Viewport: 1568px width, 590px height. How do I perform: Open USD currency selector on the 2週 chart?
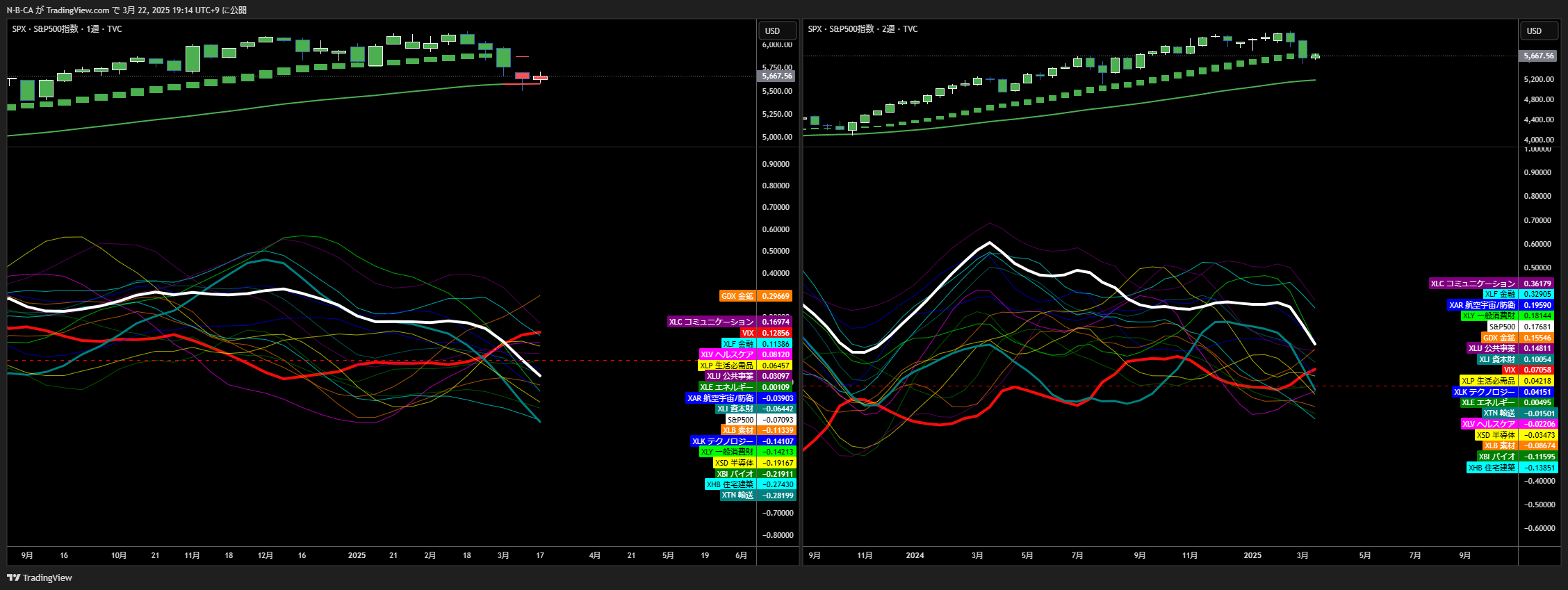[x=1539, y=31]
